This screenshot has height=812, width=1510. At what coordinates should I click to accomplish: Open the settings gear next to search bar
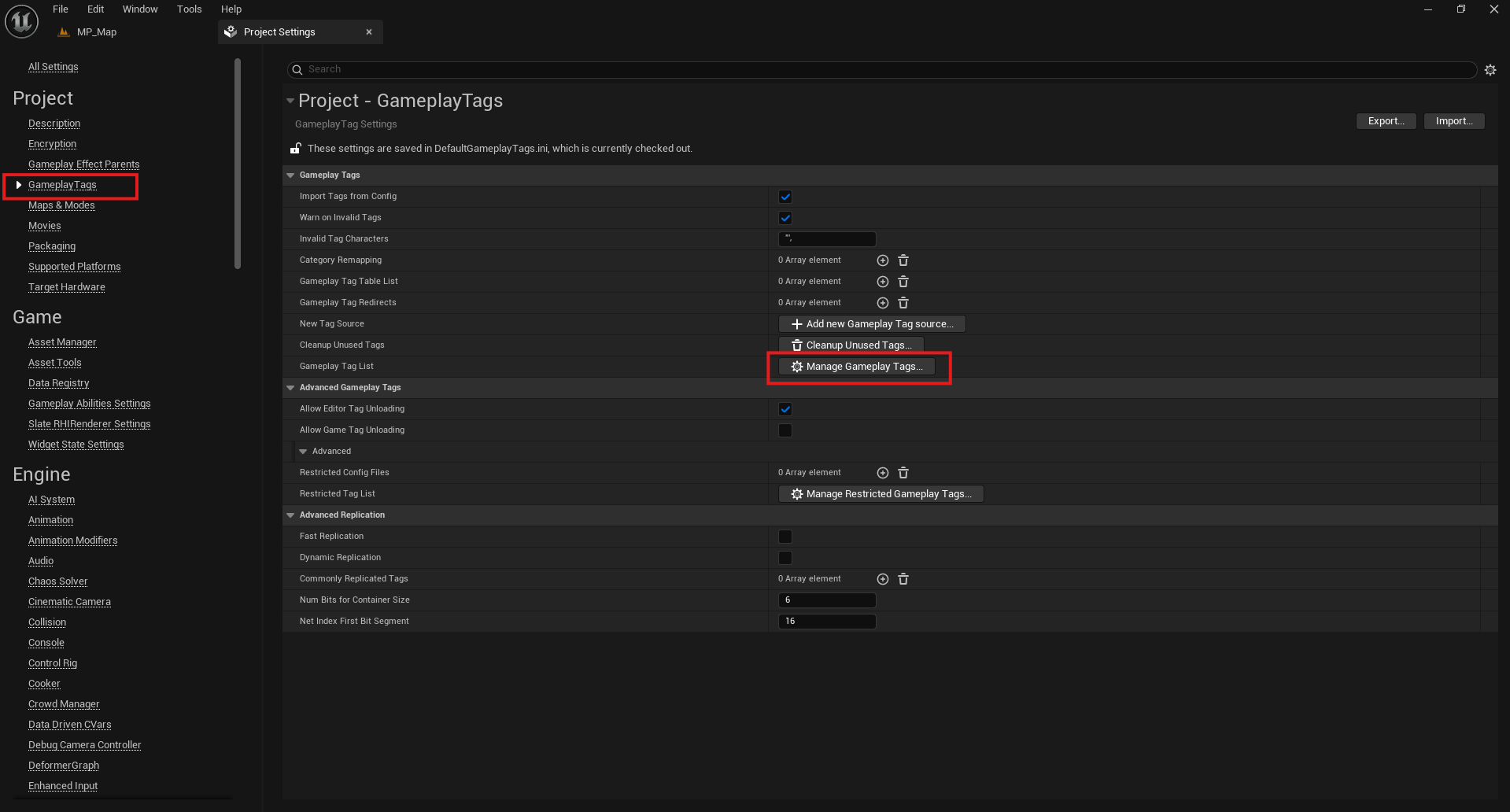1490,70
